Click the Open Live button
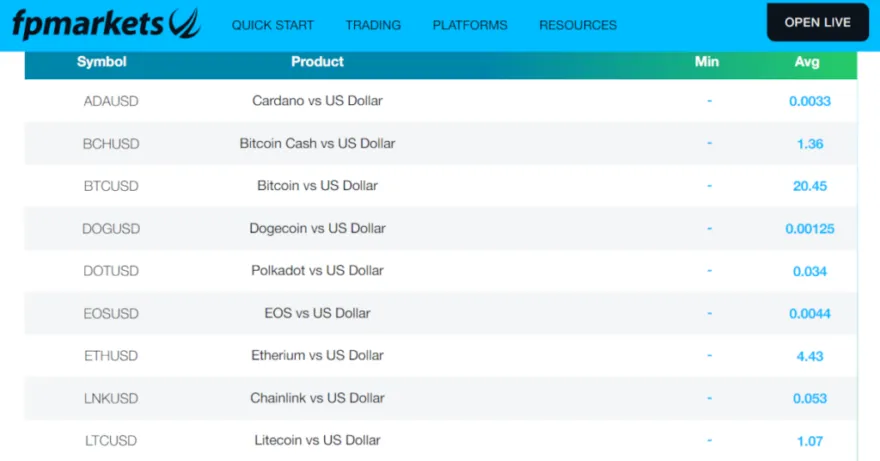This screenshot has height=461, width=880. 817,22
